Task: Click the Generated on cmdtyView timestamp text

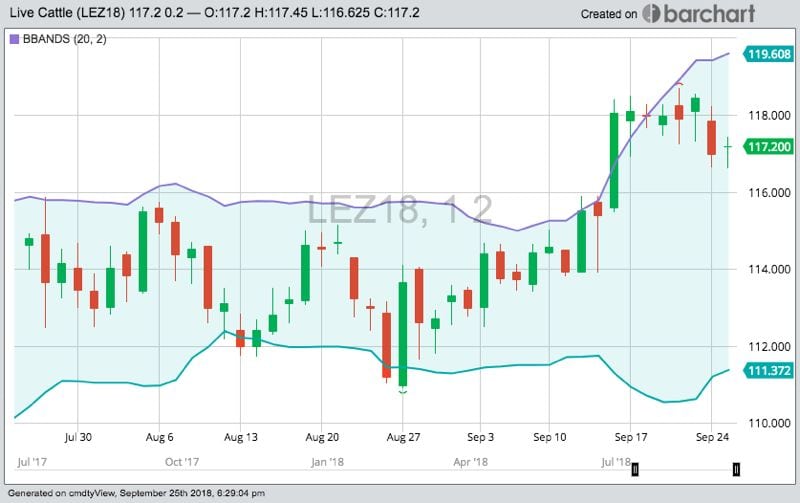Action: (x=136, y=493)
